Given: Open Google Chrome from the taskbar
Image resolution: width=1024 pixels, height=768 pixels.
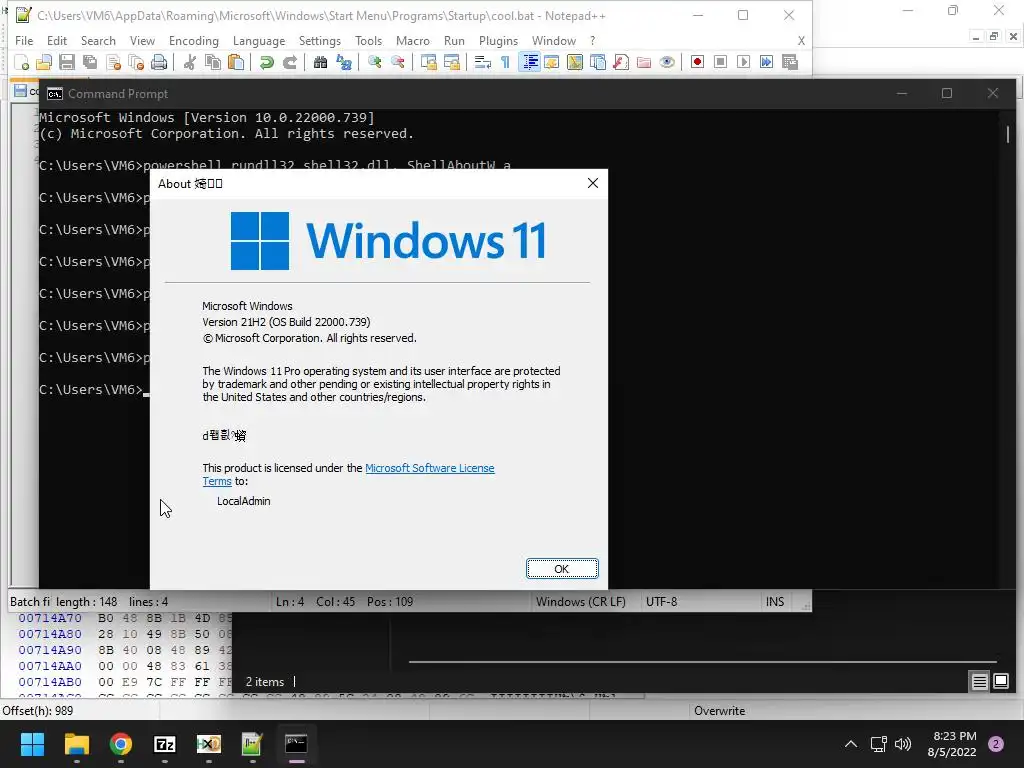Looking at the screenshot, I should (121, 744).
